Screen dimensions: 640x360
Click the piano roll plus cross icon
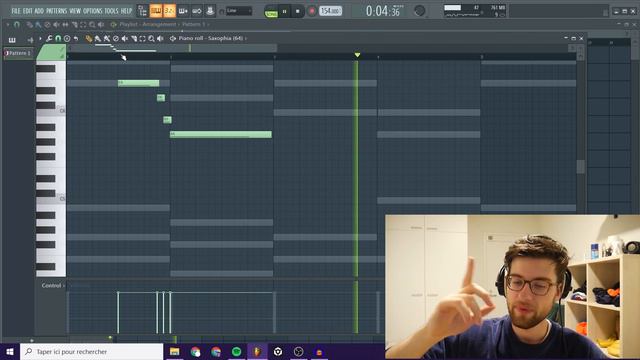(31, 40)
